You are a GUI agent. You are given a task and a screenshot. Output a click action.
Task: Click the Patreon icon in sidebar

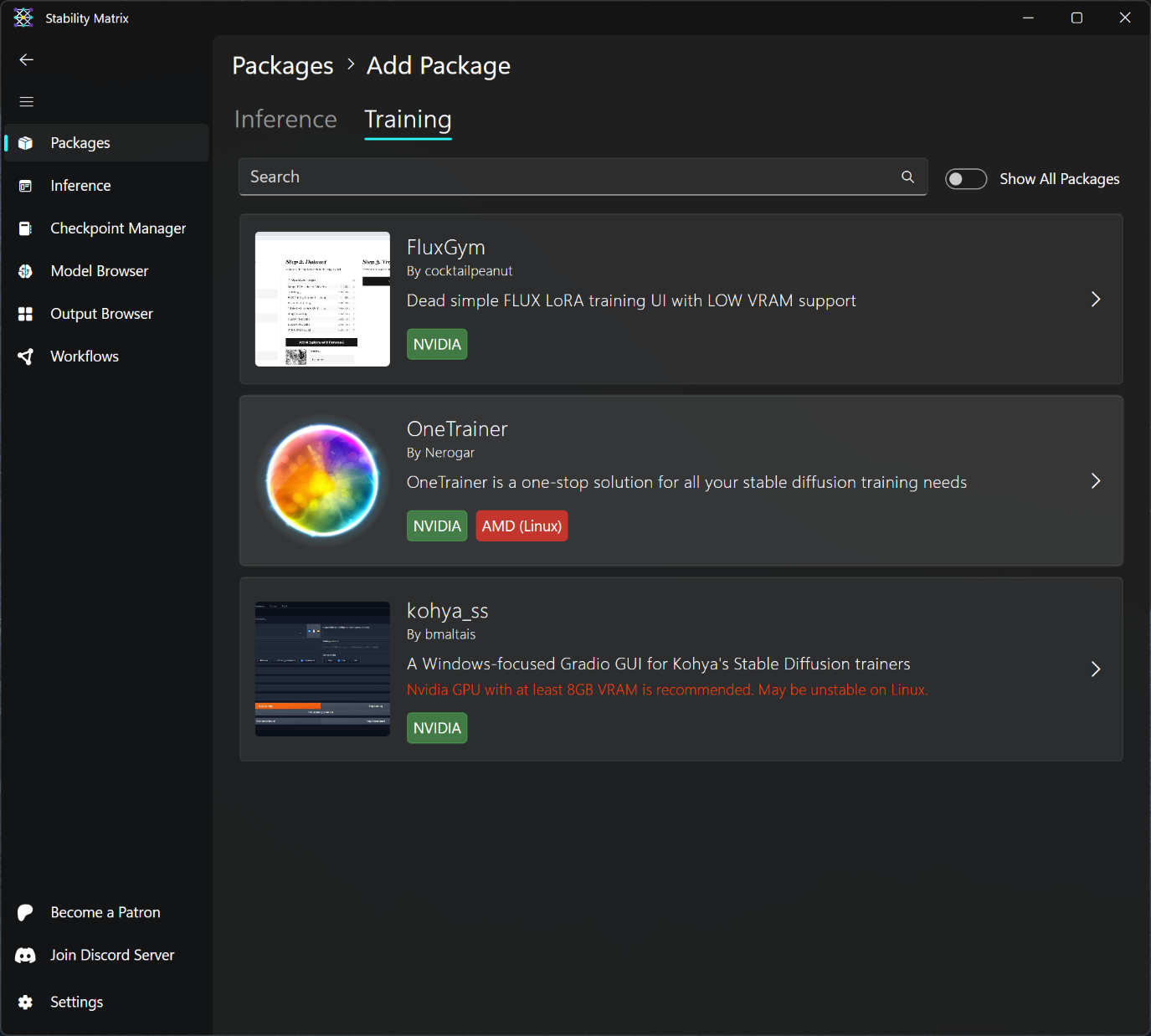[x=26, y=912]
